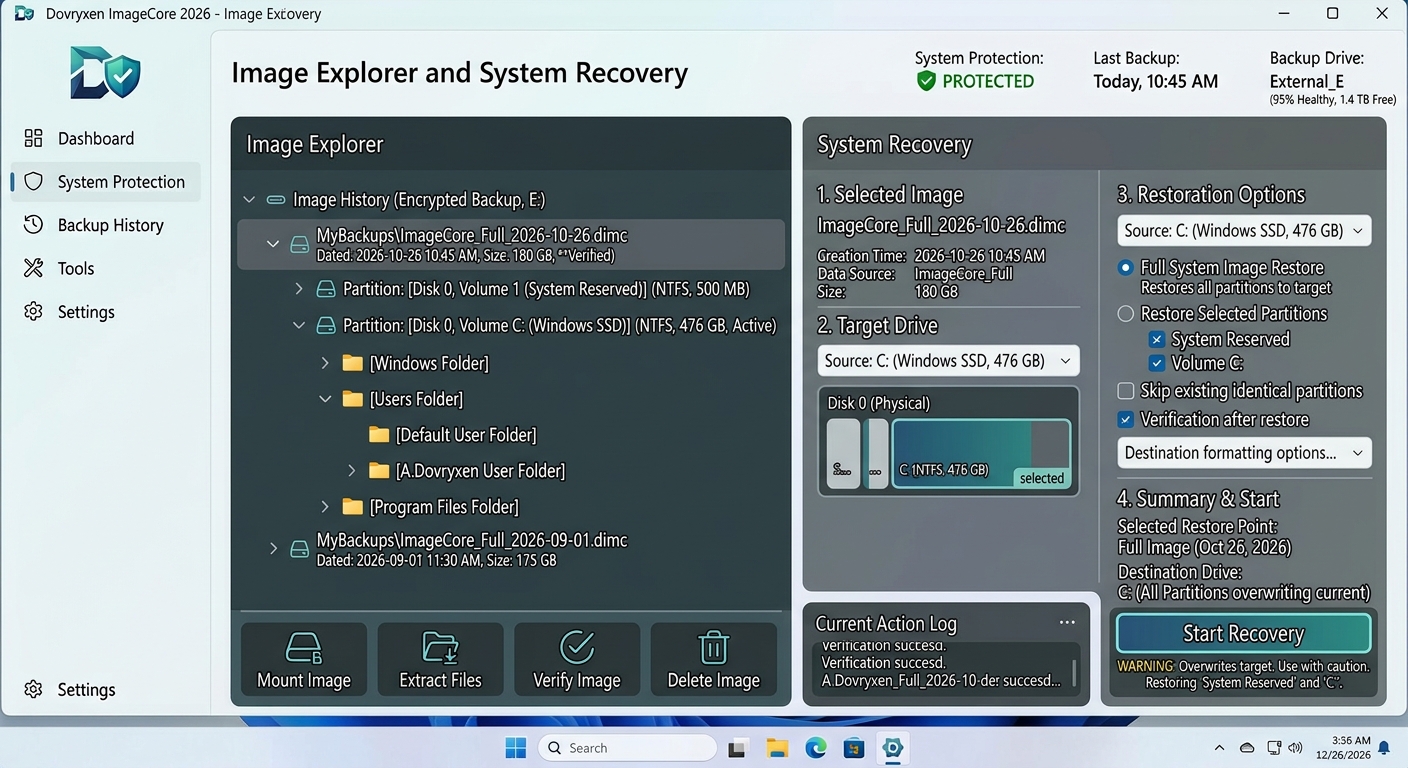Expand the Program Files Folder node
Screen dimensions: 1408x768
point(325,506)
